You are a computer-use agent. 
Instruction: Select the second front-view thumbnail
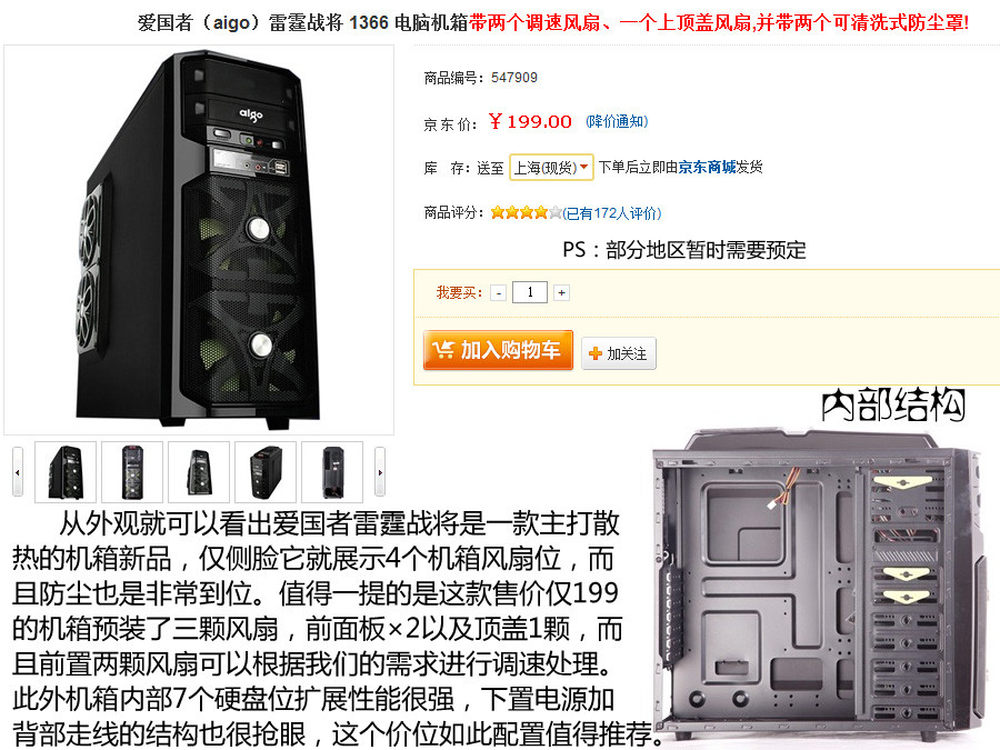coord(132,472)
